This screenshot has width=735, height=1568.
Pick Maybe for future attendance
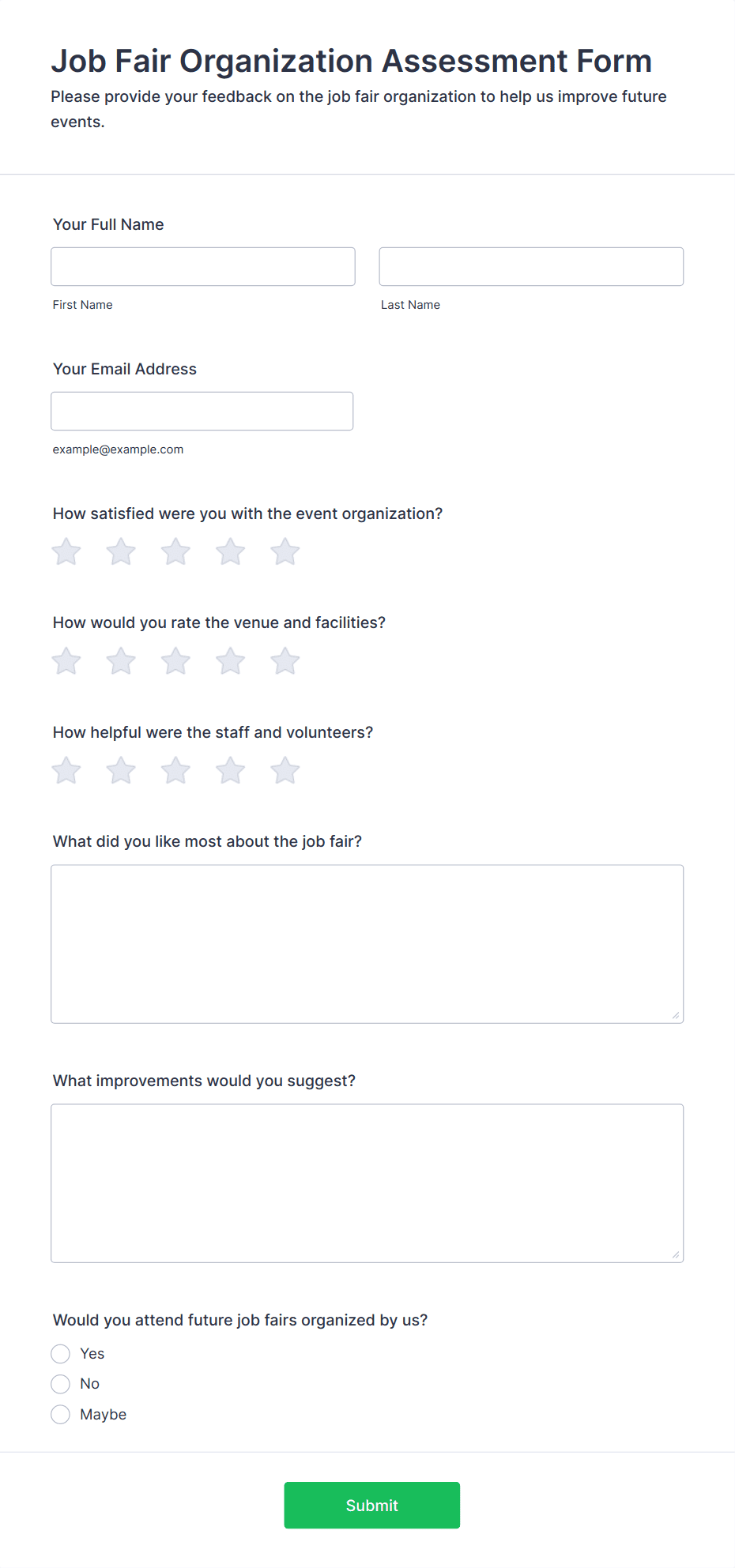pyautogui.click(x=61, y=1415)
